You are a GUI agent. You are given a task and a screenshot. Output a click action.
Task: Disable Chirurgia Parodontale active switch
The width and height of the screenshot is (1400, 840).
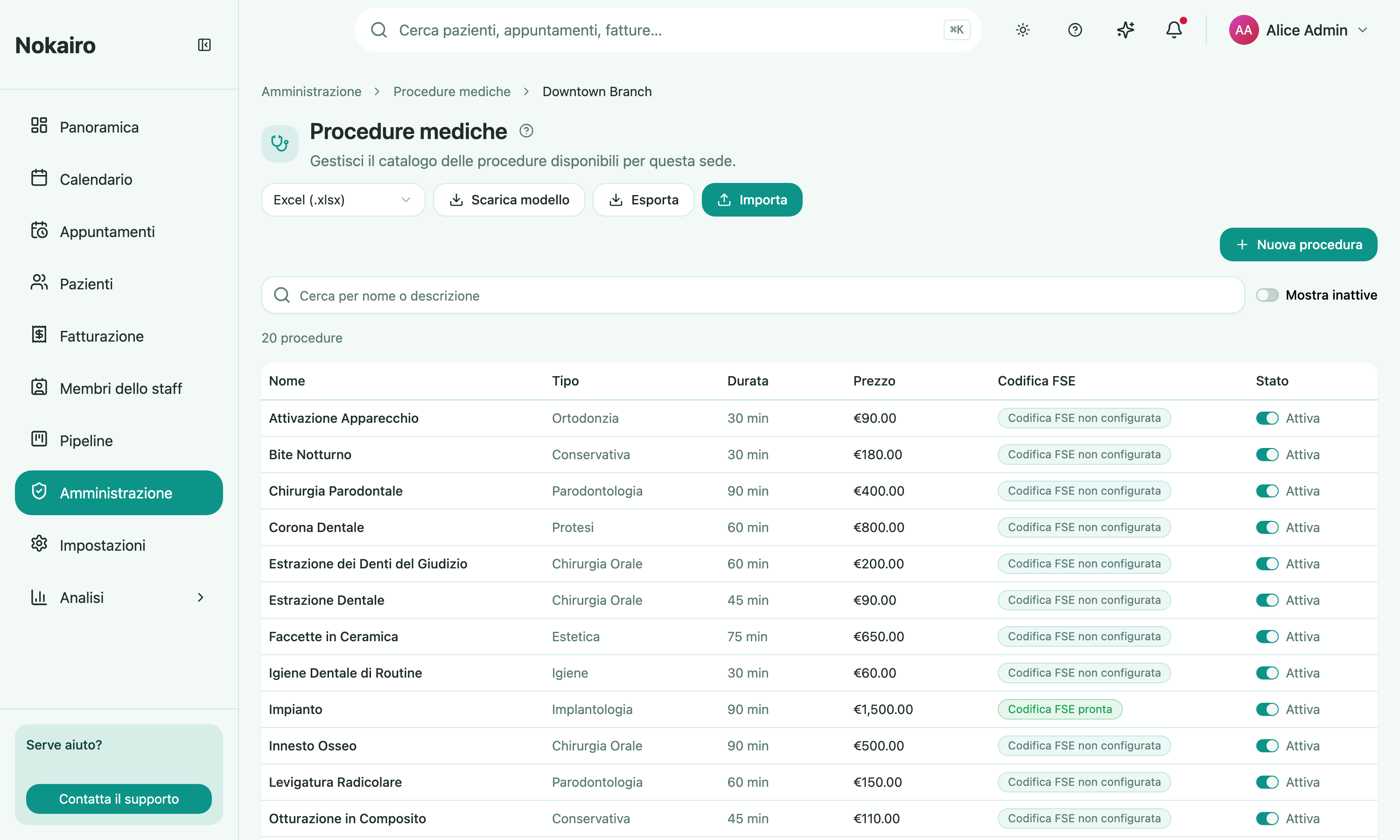point(1267,491)
